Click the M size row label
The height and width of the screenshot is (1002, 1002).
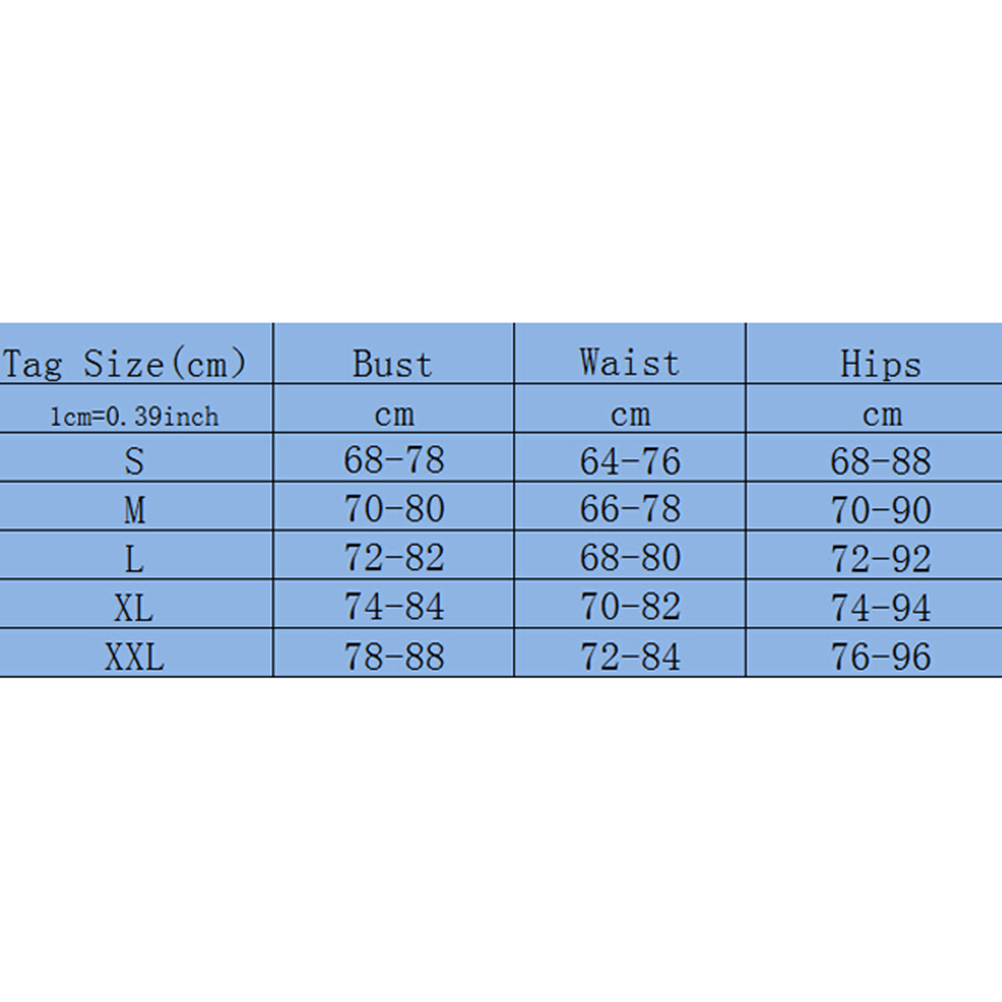[x=134, y=510]
